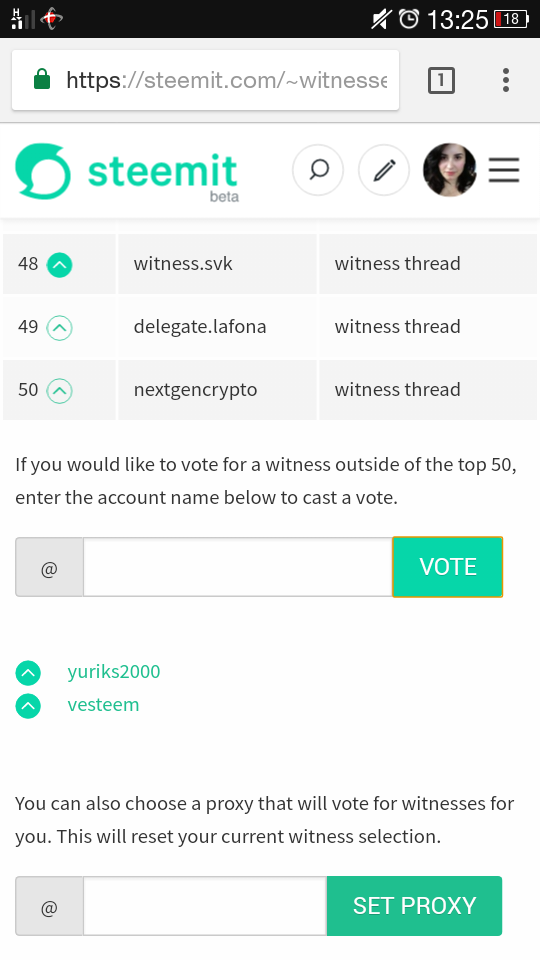Focus the witness account name input field
The width and height of the screenshot is (540, 960).
[238, 567]
